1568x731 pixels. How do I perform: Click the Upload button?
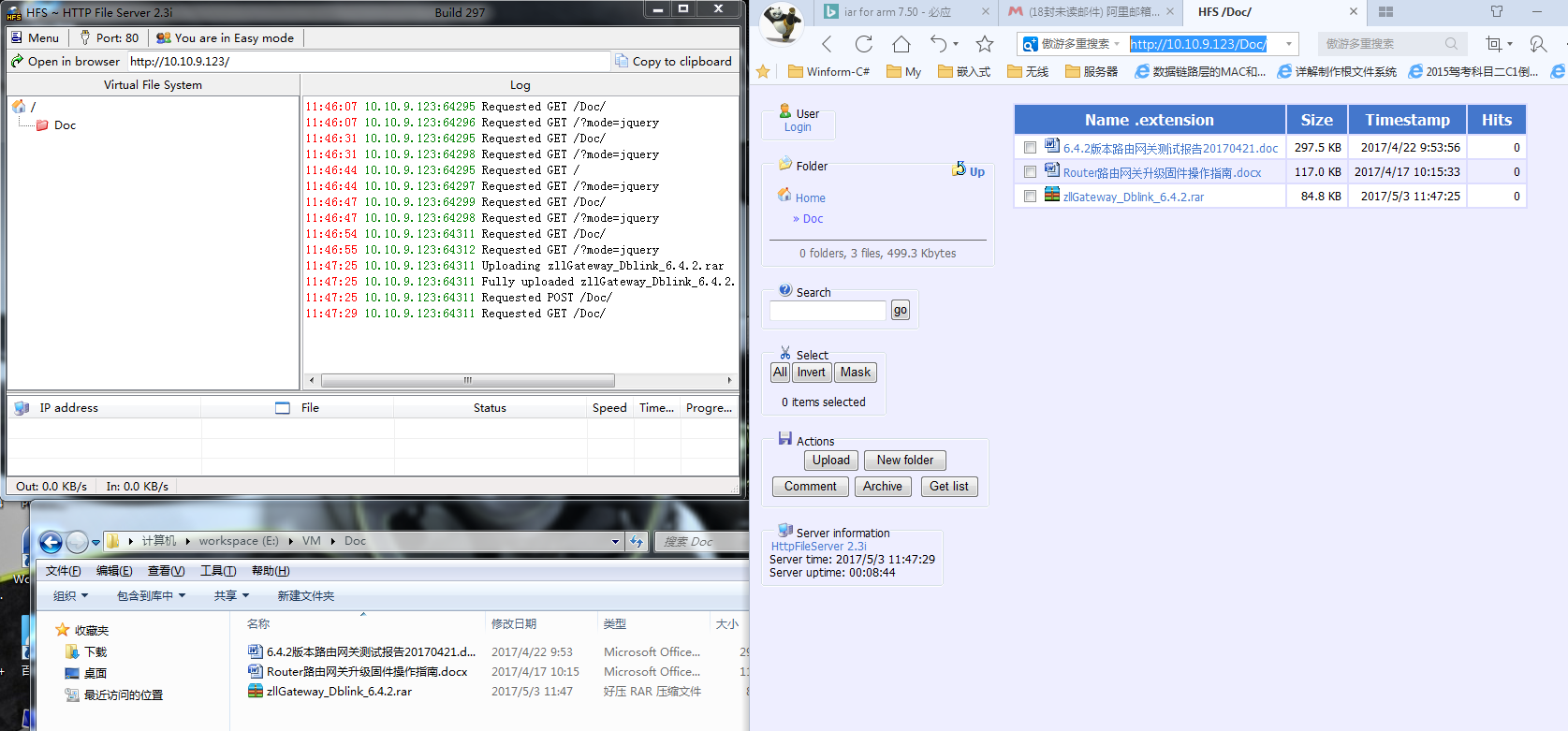click(x=831, y=461)
